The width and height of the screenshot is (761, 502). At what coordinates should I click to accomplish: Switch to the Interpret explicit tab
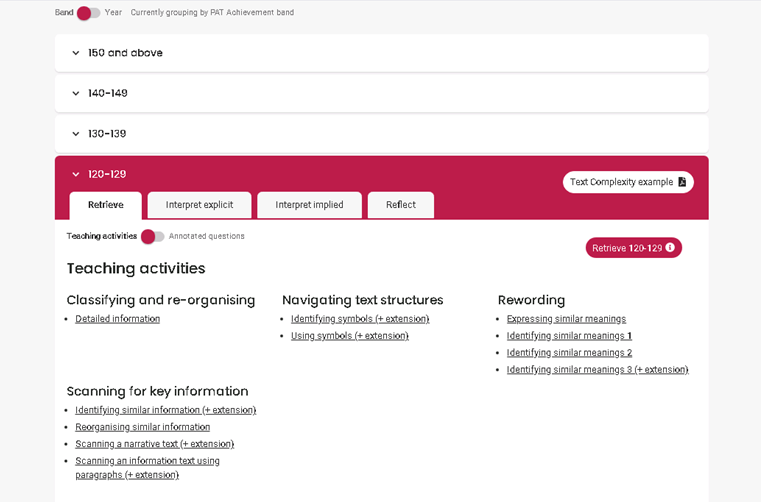(x=199, y=205)
